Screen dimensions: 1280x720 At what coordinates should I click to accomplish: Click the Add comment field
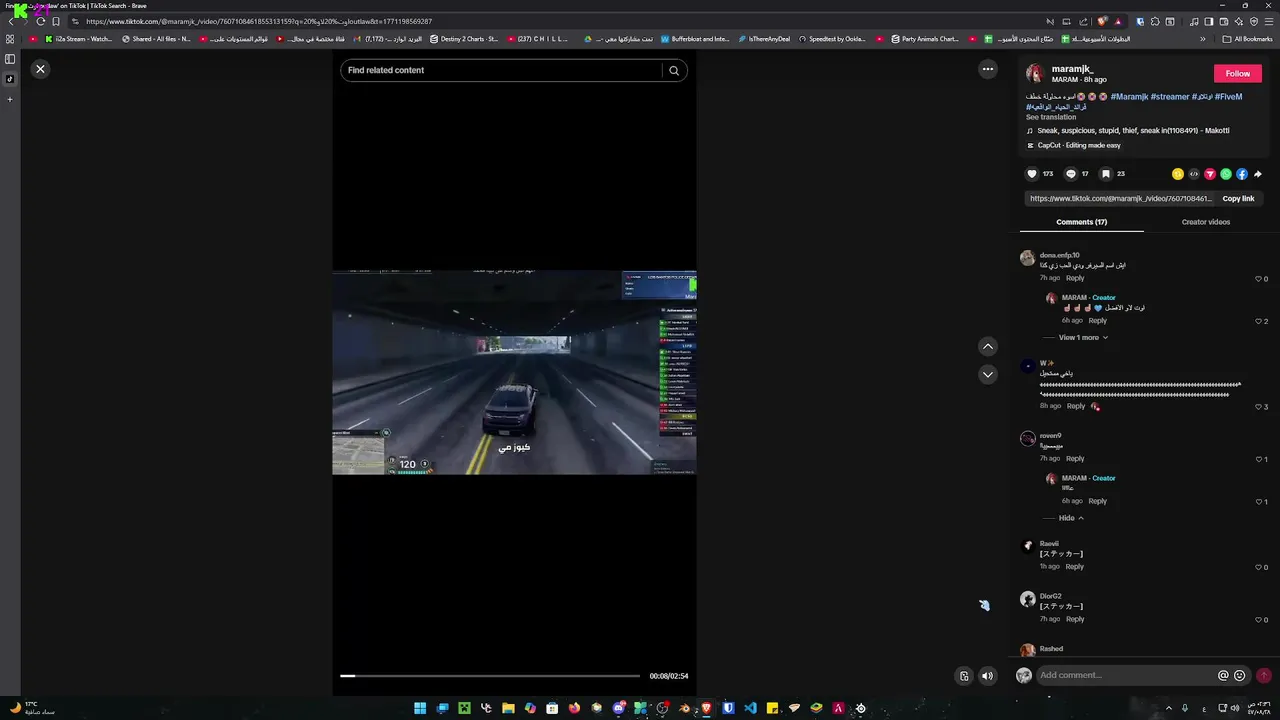(1125, 675)
